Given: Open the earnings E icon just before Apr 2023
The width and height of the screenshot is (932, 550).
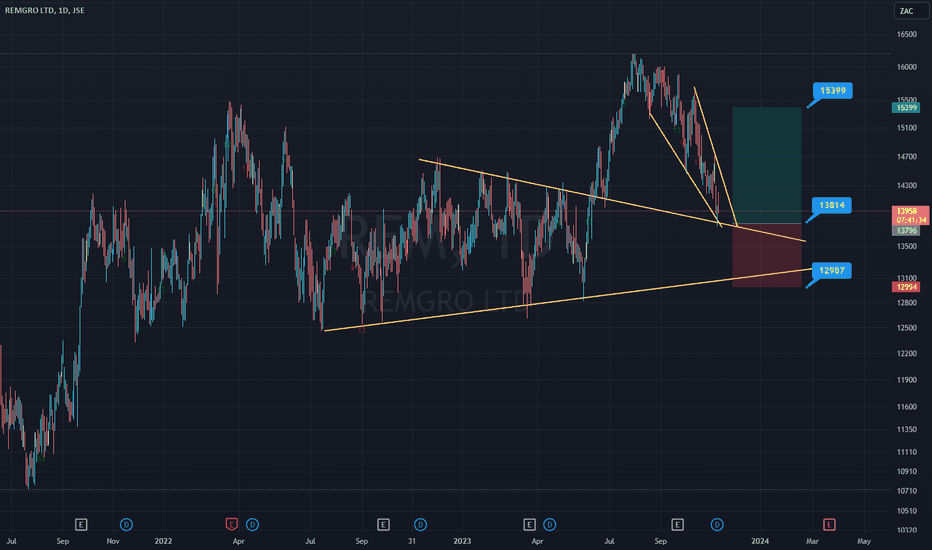Looking at the screenshot, I should pos(529,524).
